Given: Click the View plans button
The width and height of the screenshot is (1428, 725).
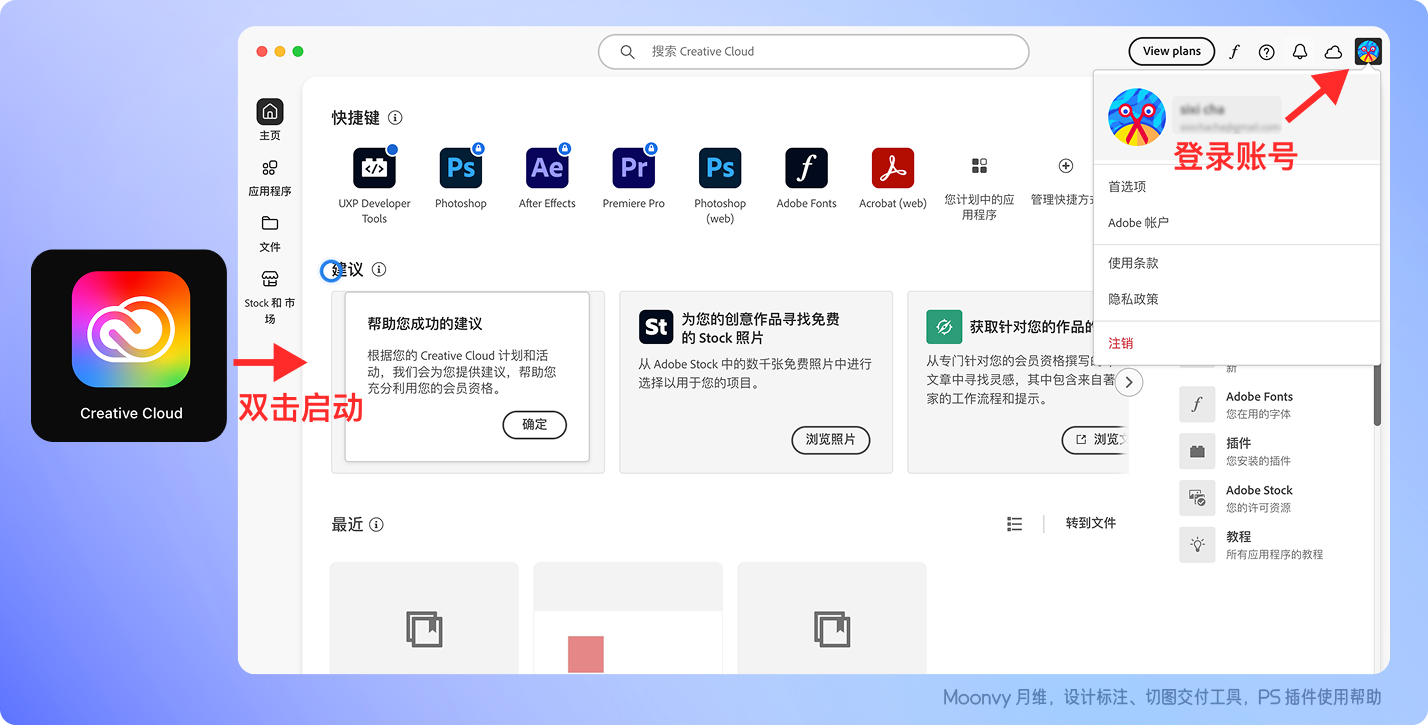Looking at the screenshot, I should pyautogui.click(x=1171, y=52).
